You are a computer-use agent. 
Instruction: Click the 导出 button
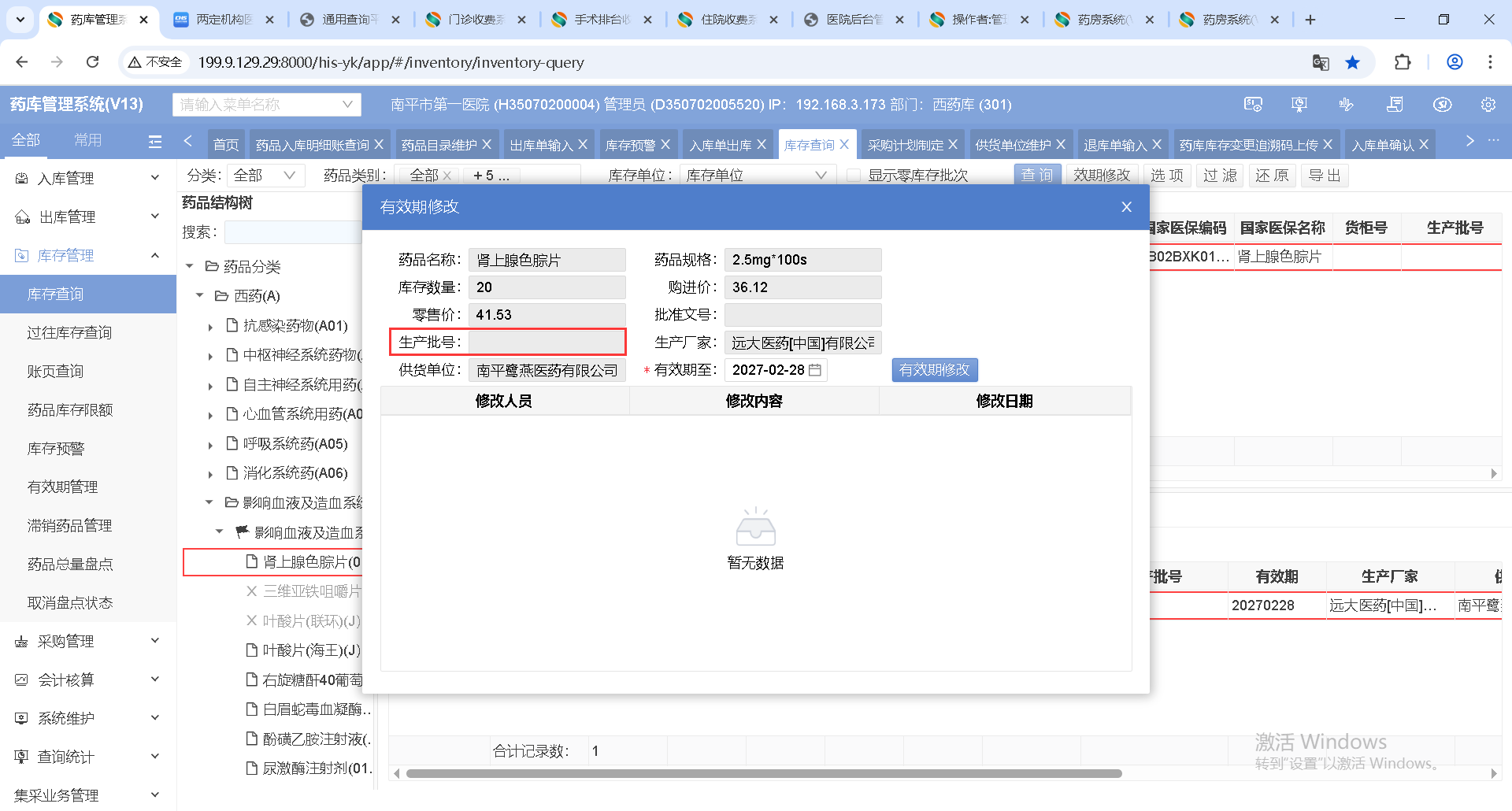1325,176
